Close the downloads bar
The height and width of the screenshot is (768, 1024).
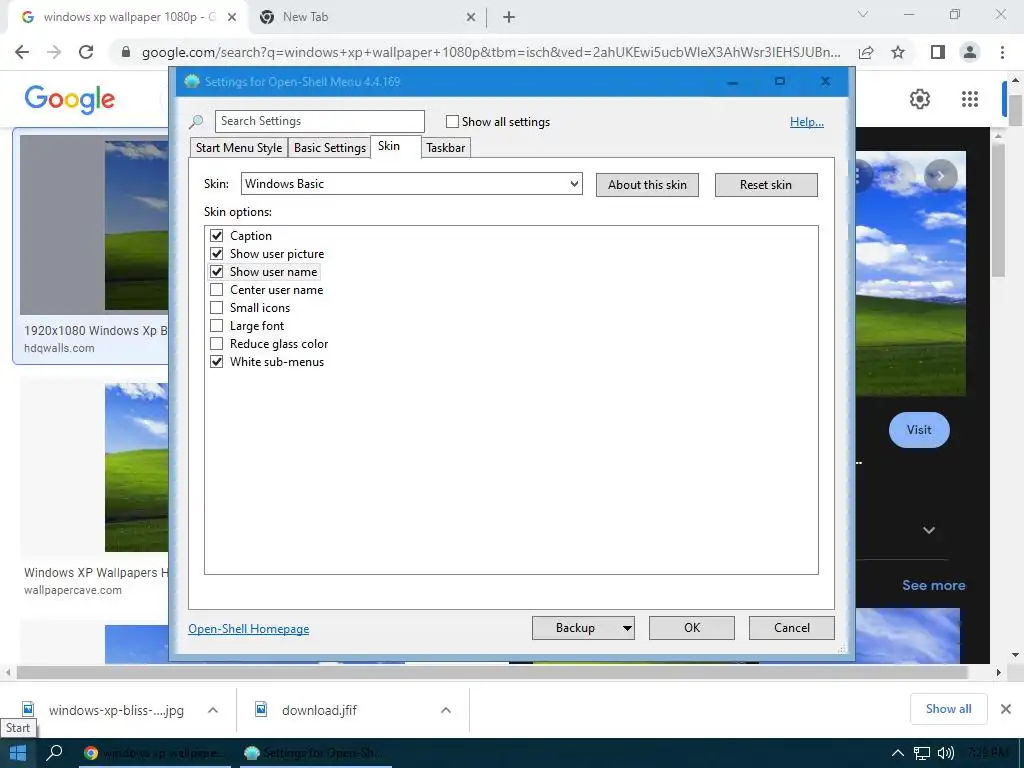point(1006,709)
